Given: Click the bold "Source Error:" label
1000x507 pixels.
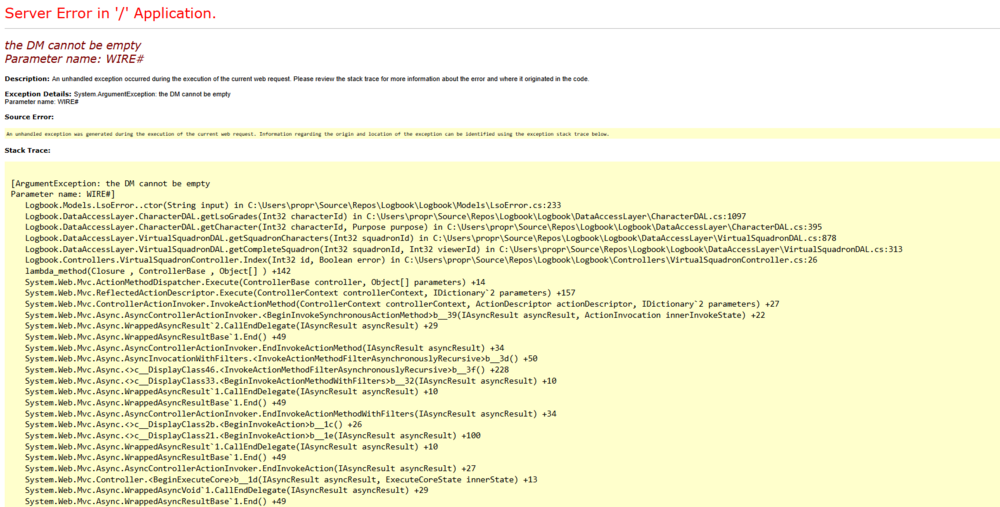Looking at the screenshot, I should pyautogui.click(x=29, y=117).
